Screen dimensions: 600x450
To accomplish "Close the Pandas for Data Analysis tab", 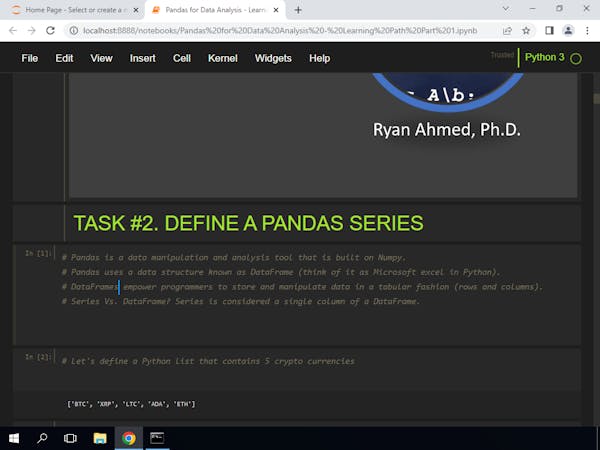I will coord(276,10).
